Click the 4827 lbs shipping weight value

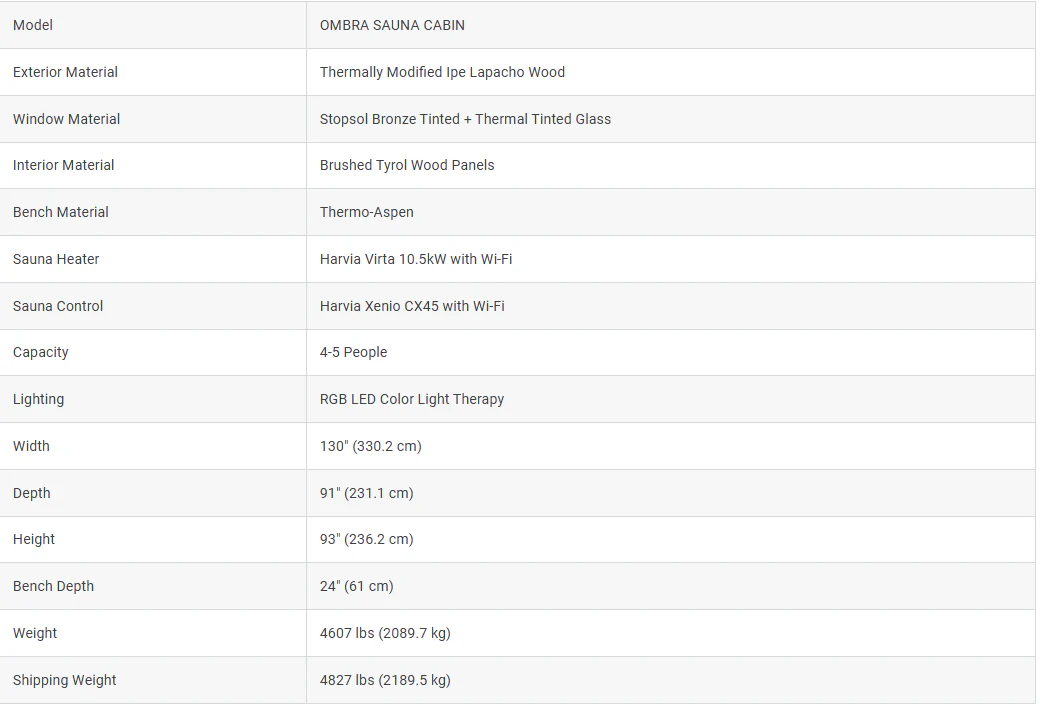385,680
